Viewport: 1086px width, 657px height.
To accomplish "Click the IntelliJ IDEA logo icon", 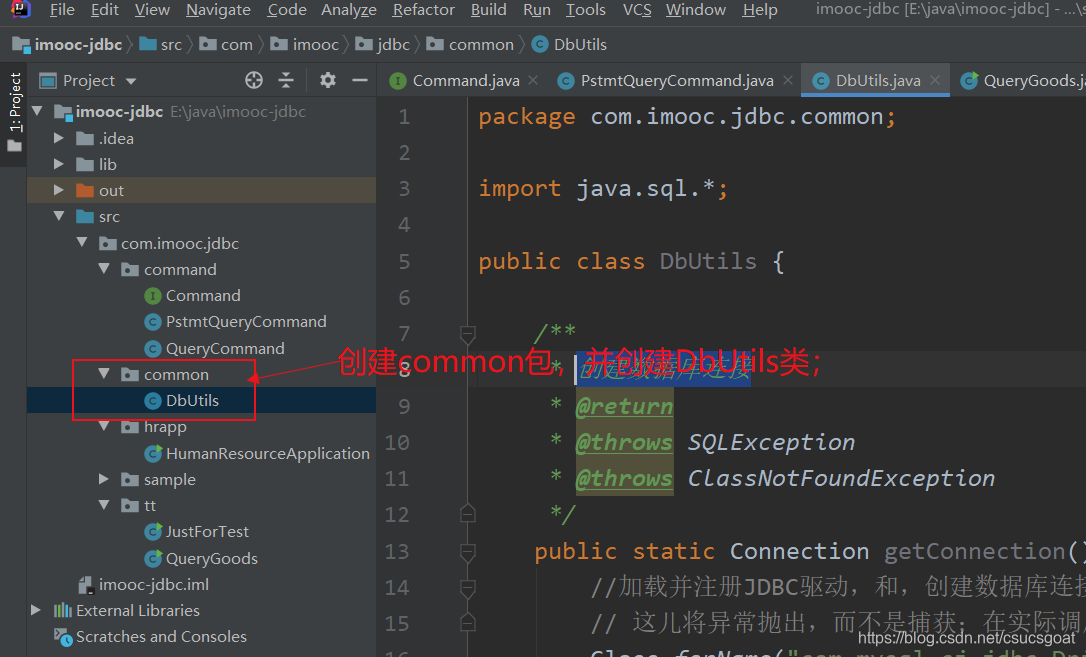I will click(20, 9).
